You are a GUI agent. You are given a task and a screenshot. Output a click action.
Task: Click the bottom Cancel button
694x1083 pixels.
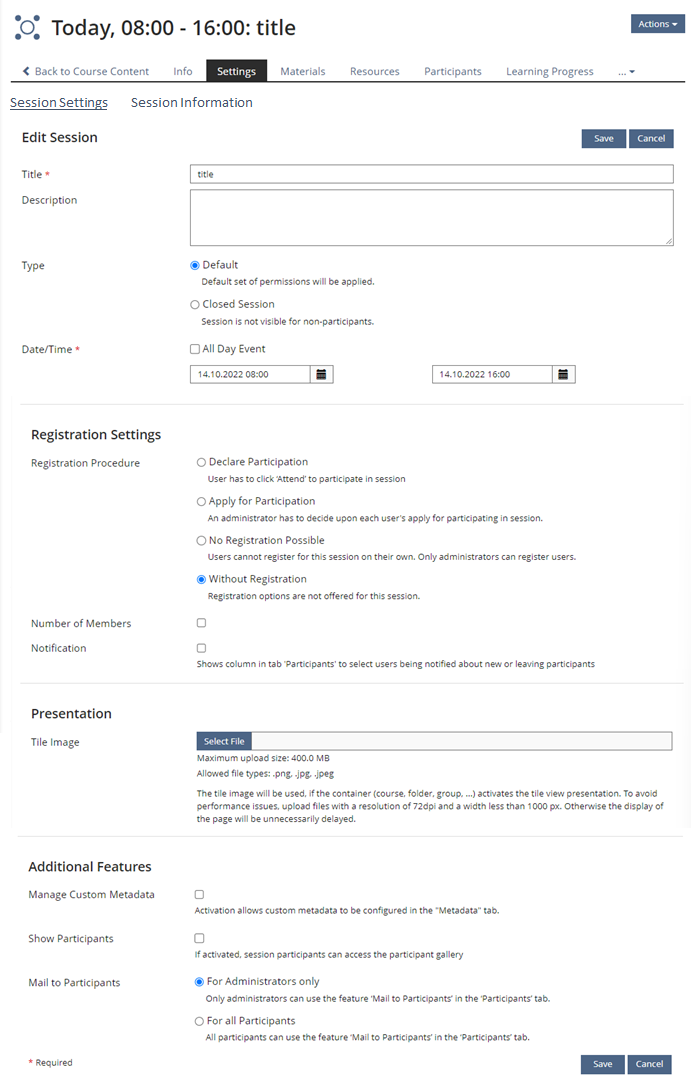click(649, 1064)
